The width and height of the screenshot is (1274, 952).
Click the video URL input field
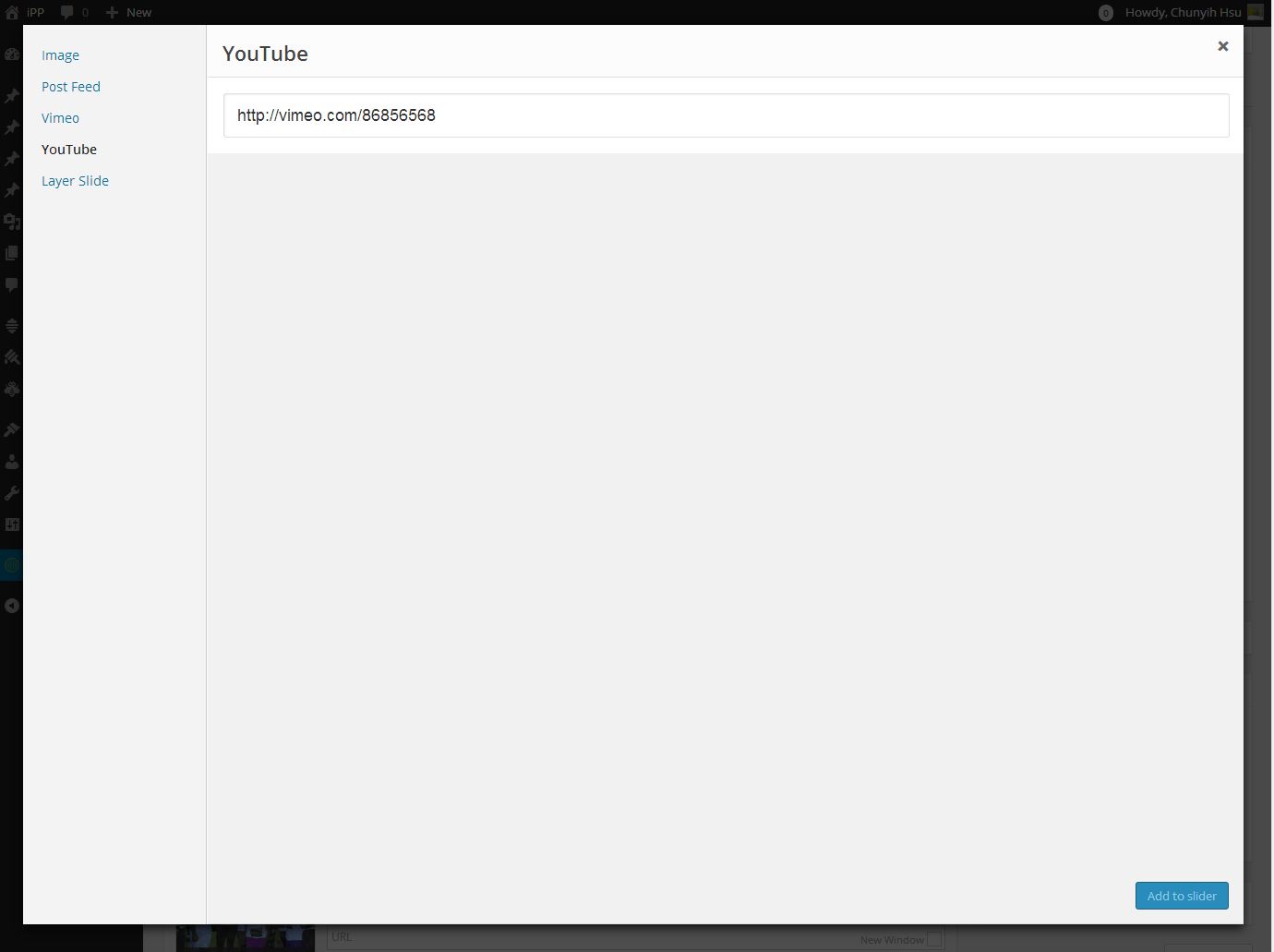(726, 115)
